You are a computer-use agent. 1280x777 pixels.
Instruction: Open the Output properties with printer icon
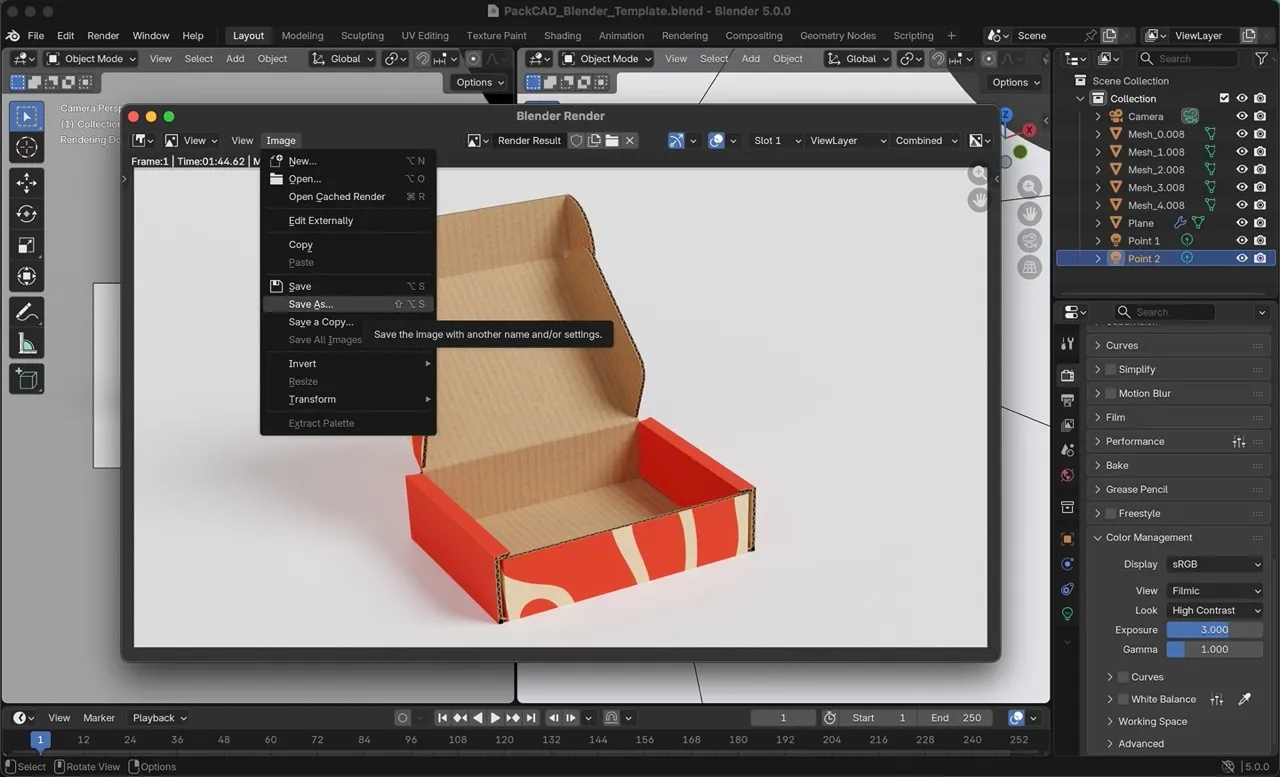tap(1066, 400)
